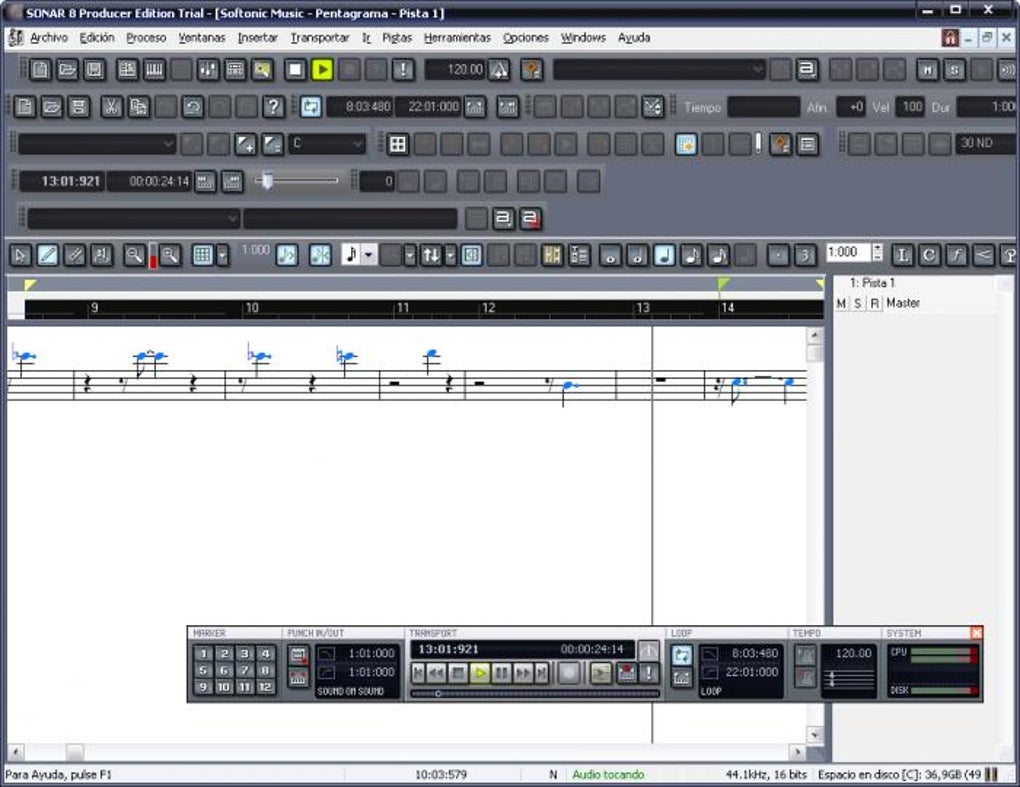The width and height of the screenshot is (1020, 787).
Task: Click the white Stop button in top toolbar
Action: (x=295, y=70)
